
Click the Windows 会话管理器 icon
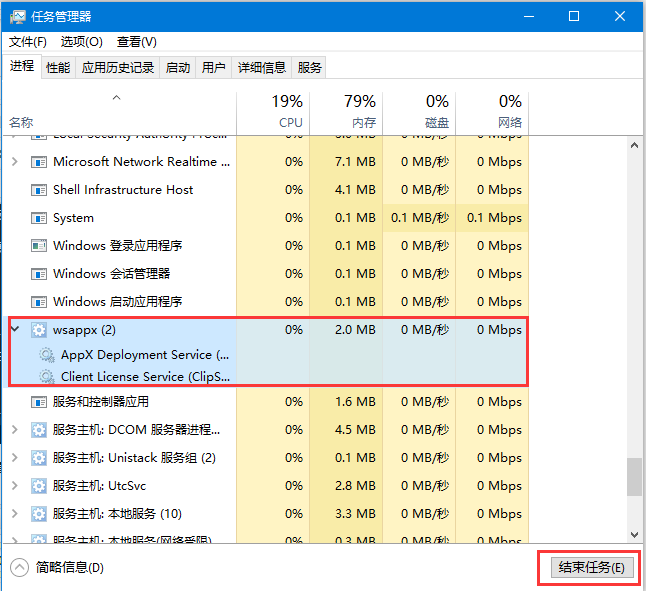[39, 274]
